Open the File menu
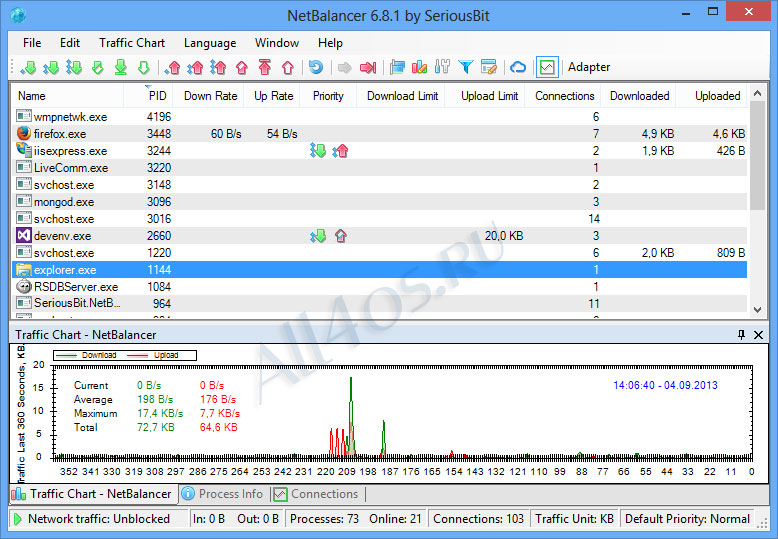Screen dimensions: 778x539 coord(32,43)
